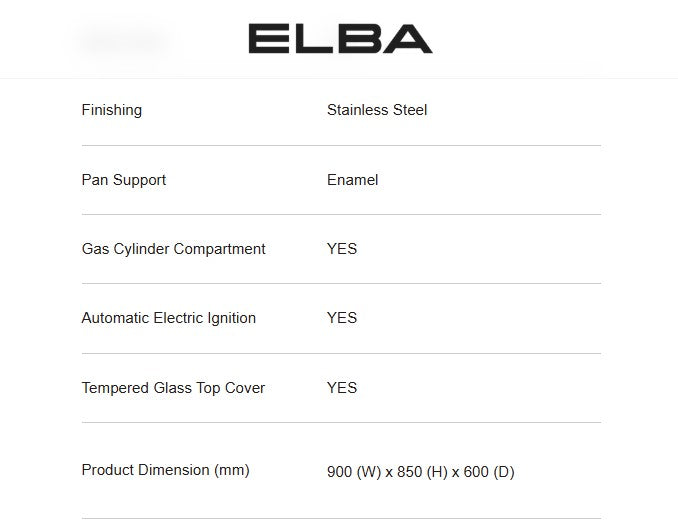
Task: Select the Gas Cylinder Compartment label
Action: [173, 249]
